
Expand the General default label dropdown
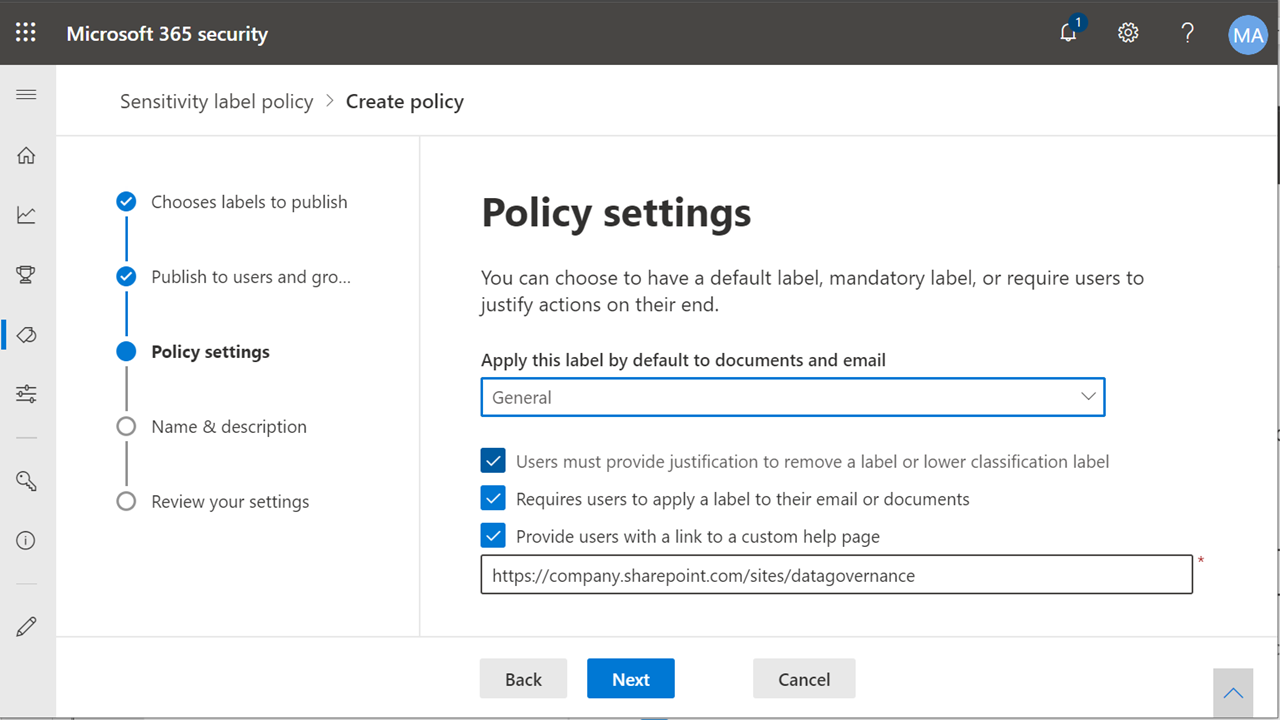pyautogui.click(x=793, y=397)
